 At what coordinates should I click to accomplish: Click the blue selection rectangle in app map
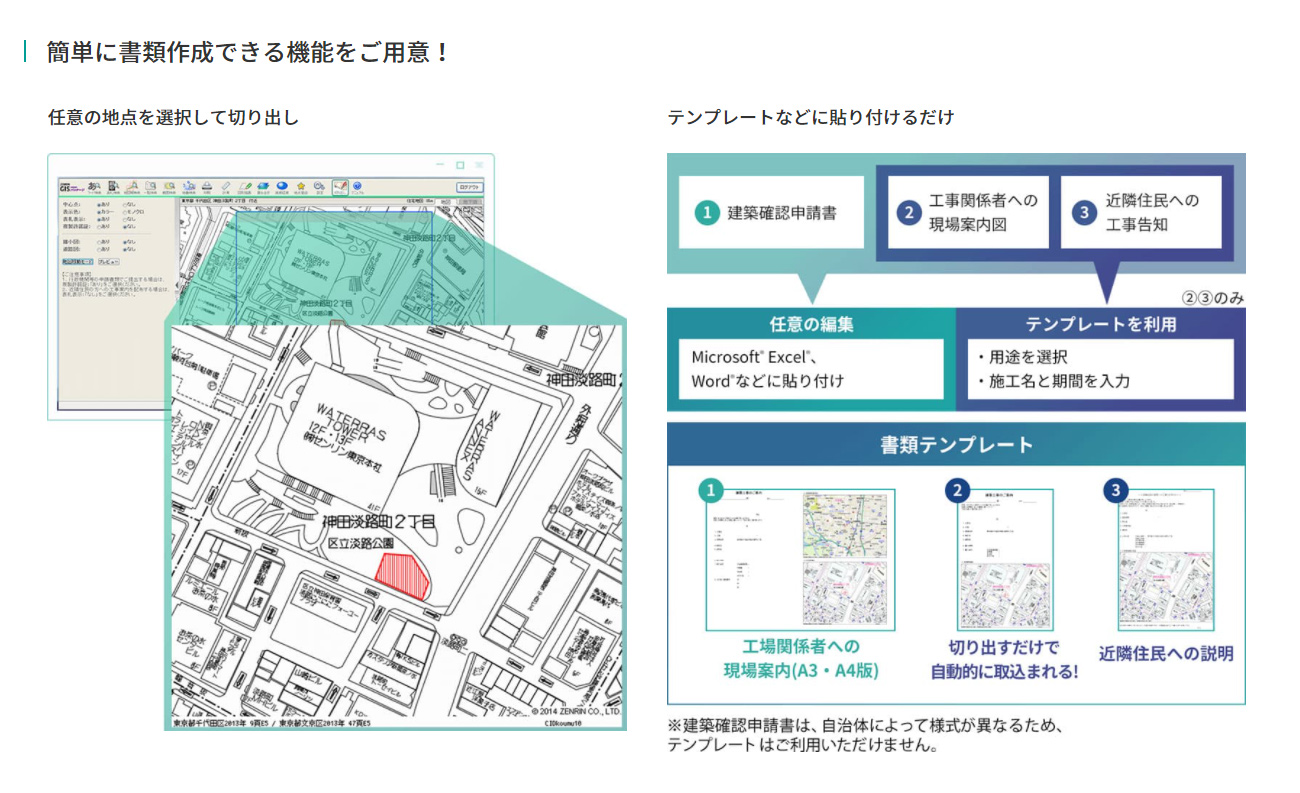pyautogui.click(x=334, y=268)
